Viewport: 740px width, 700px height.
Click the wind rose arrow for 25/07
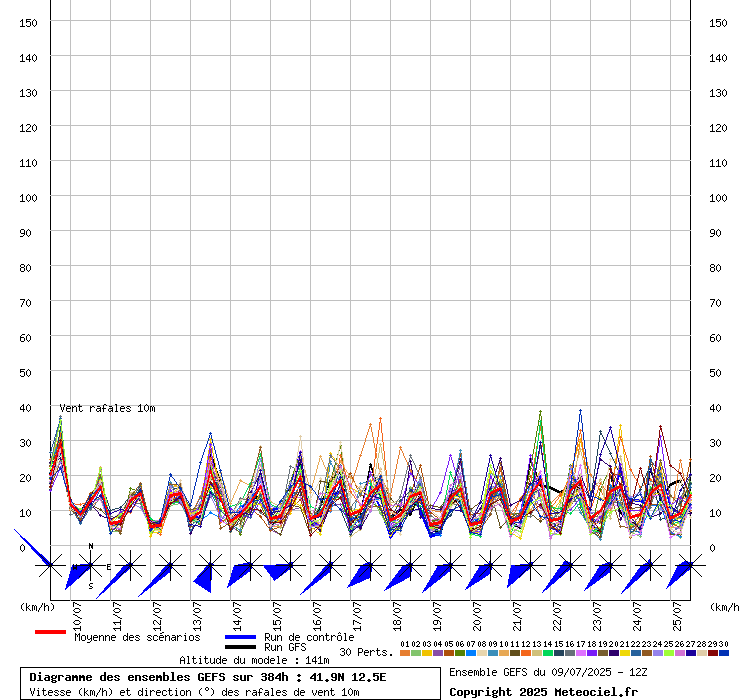click(x=679, y=576)
